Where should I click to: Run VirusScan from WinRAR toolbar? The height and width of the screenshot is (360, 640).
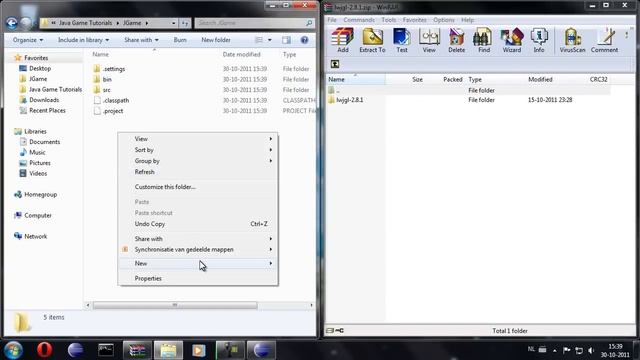pos(572,40)
